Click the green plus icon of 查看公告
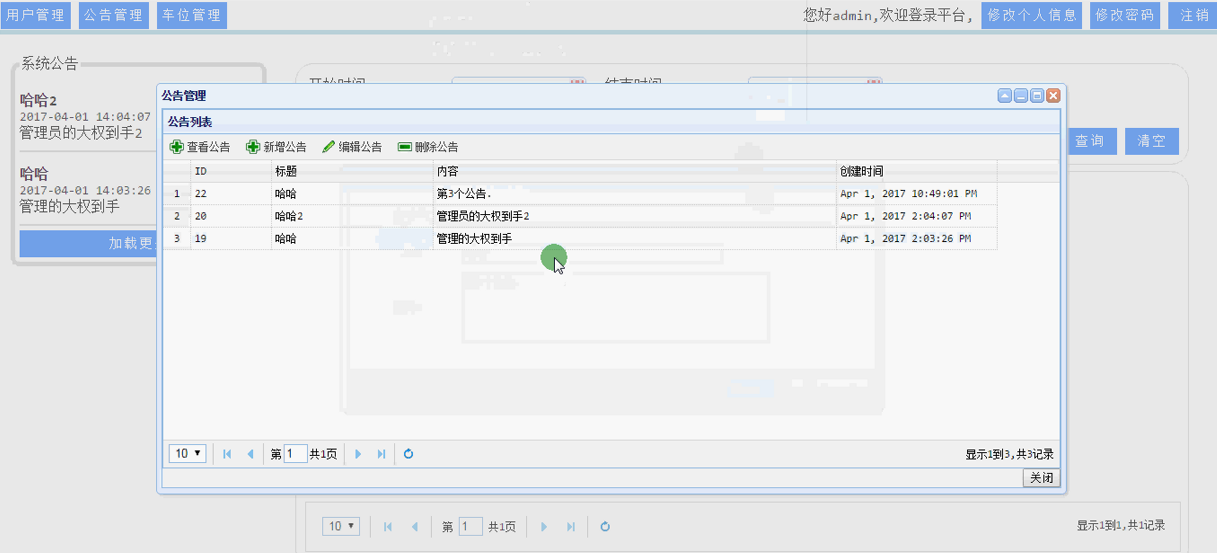This screenshot has width=1217, height=553. point(177,147)
